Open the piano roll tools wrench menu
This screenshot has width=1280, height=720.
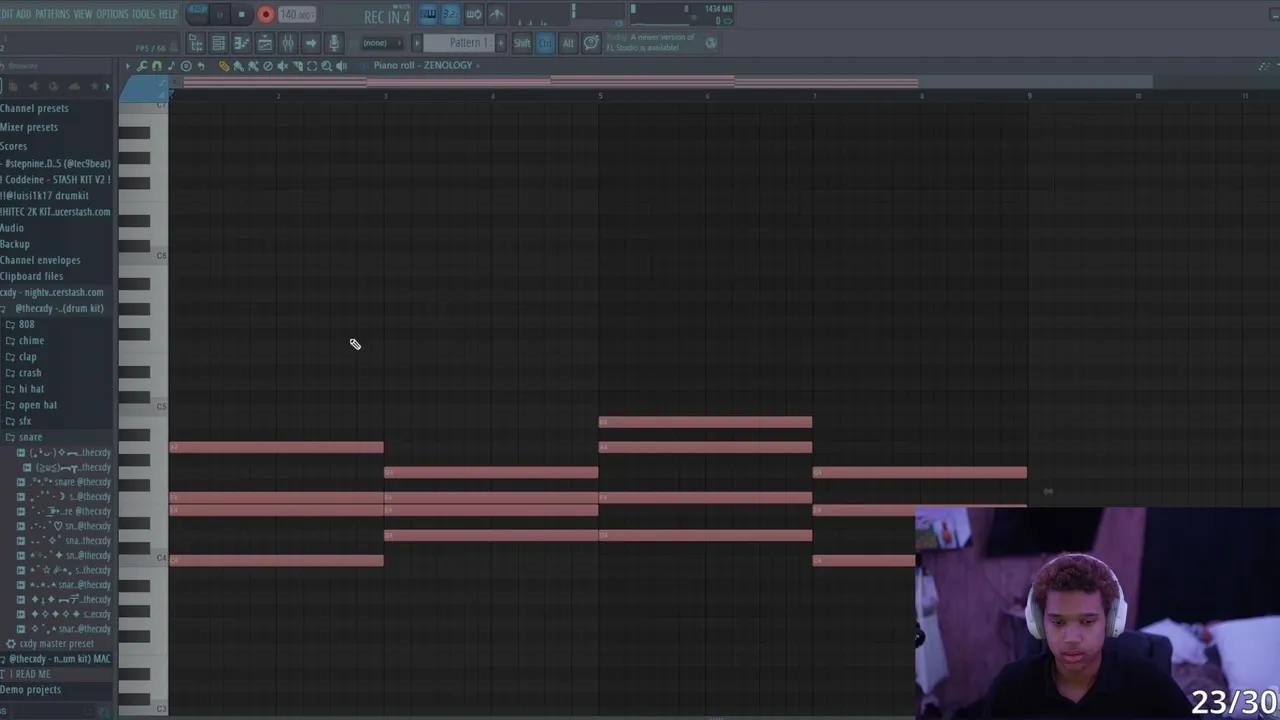(142, 66)
